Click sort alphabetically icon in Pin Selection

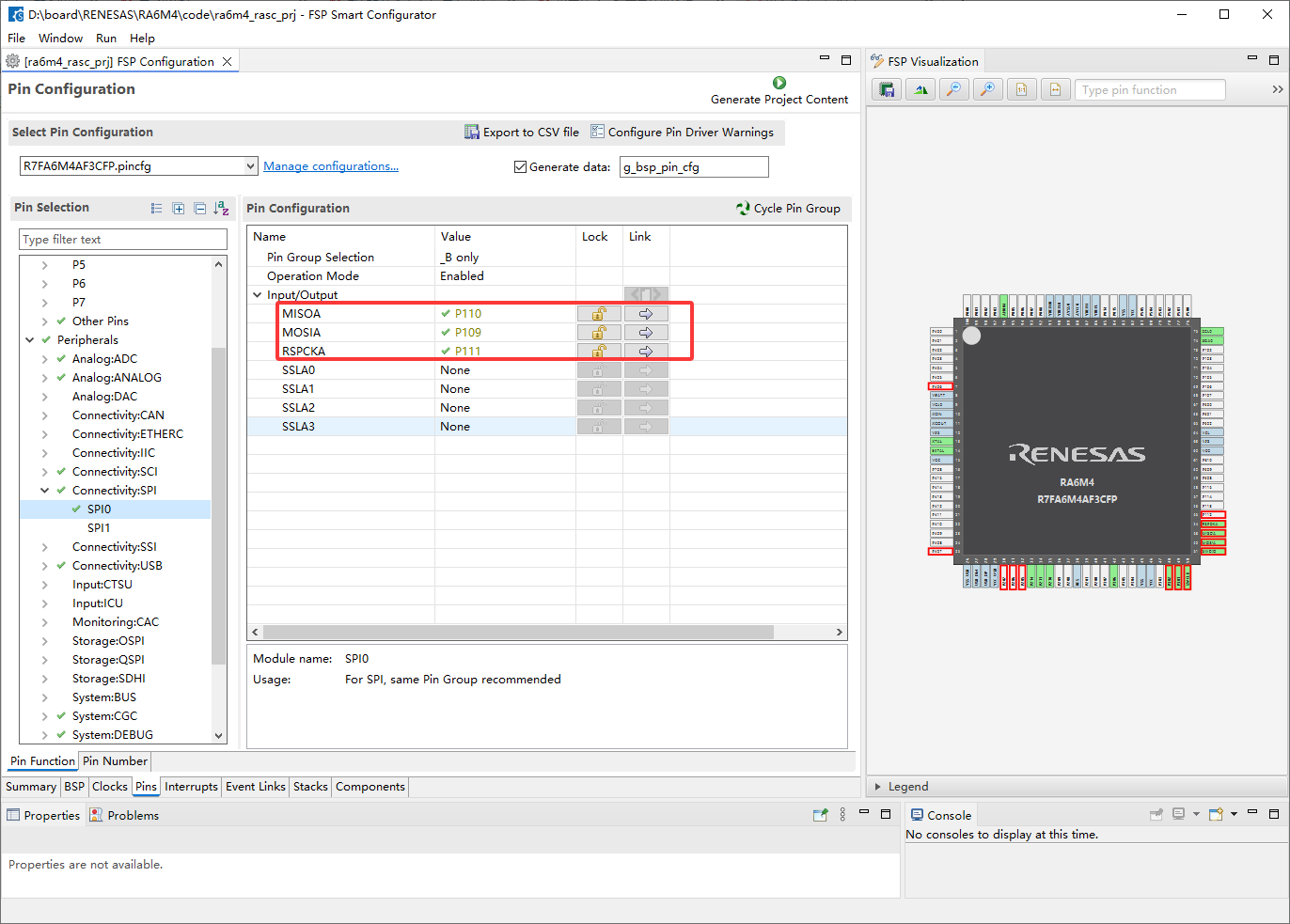pyautogui.click(x=222, y=208)
